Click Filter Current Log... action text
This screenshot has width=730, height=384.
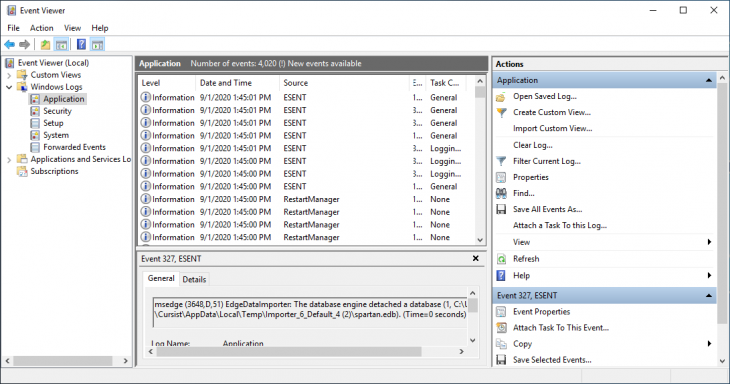coord(547,162)
